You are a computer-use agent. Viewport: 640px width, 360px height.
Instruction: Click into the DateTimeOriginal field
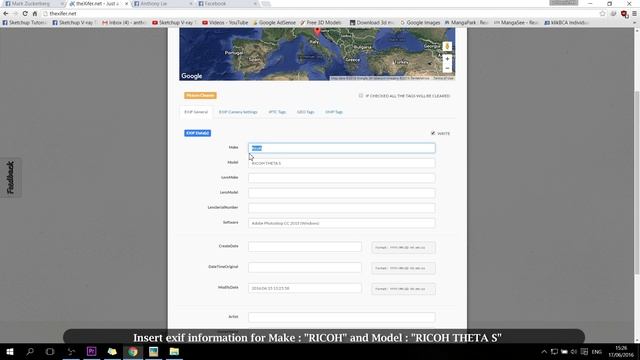click(305, 267)
